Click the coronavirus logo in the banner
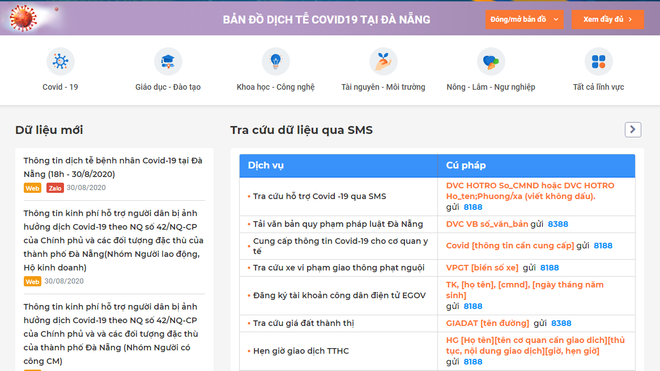Image resolution: width=660 pixels, height=371 pixels. pos(24,18)
